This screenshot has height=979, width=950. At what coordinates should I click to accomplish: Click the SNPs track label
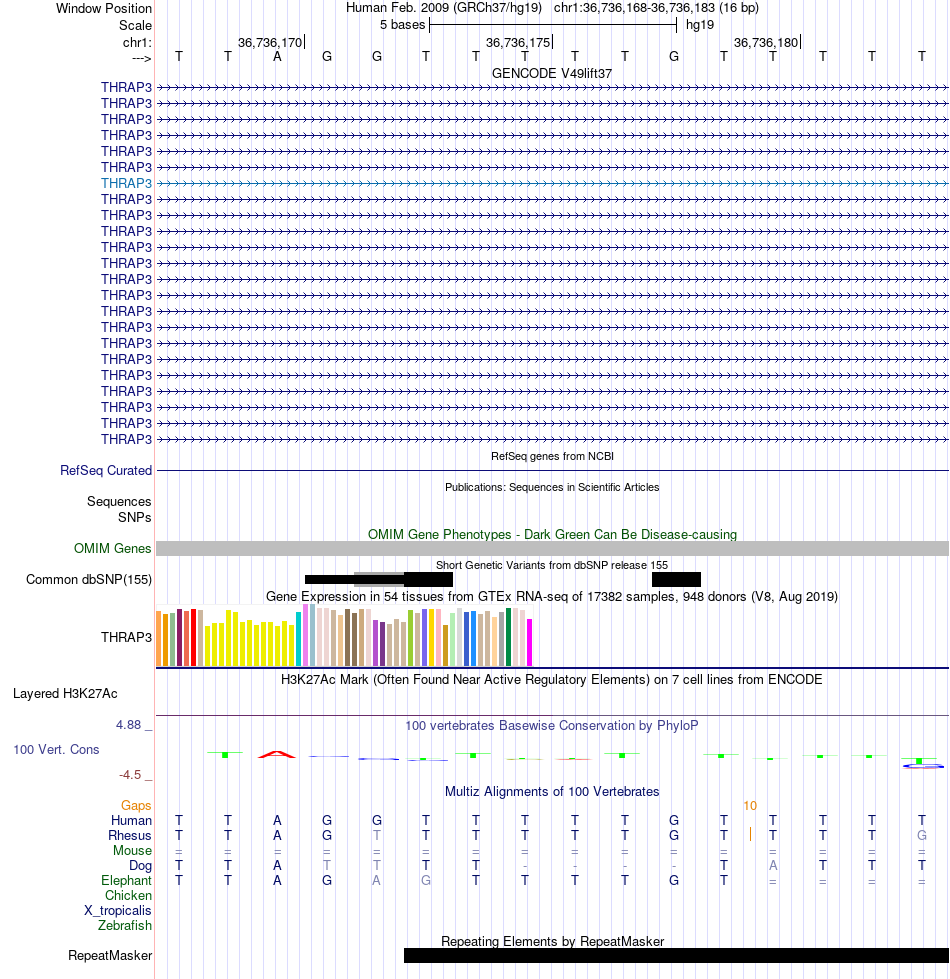[134, 517]
